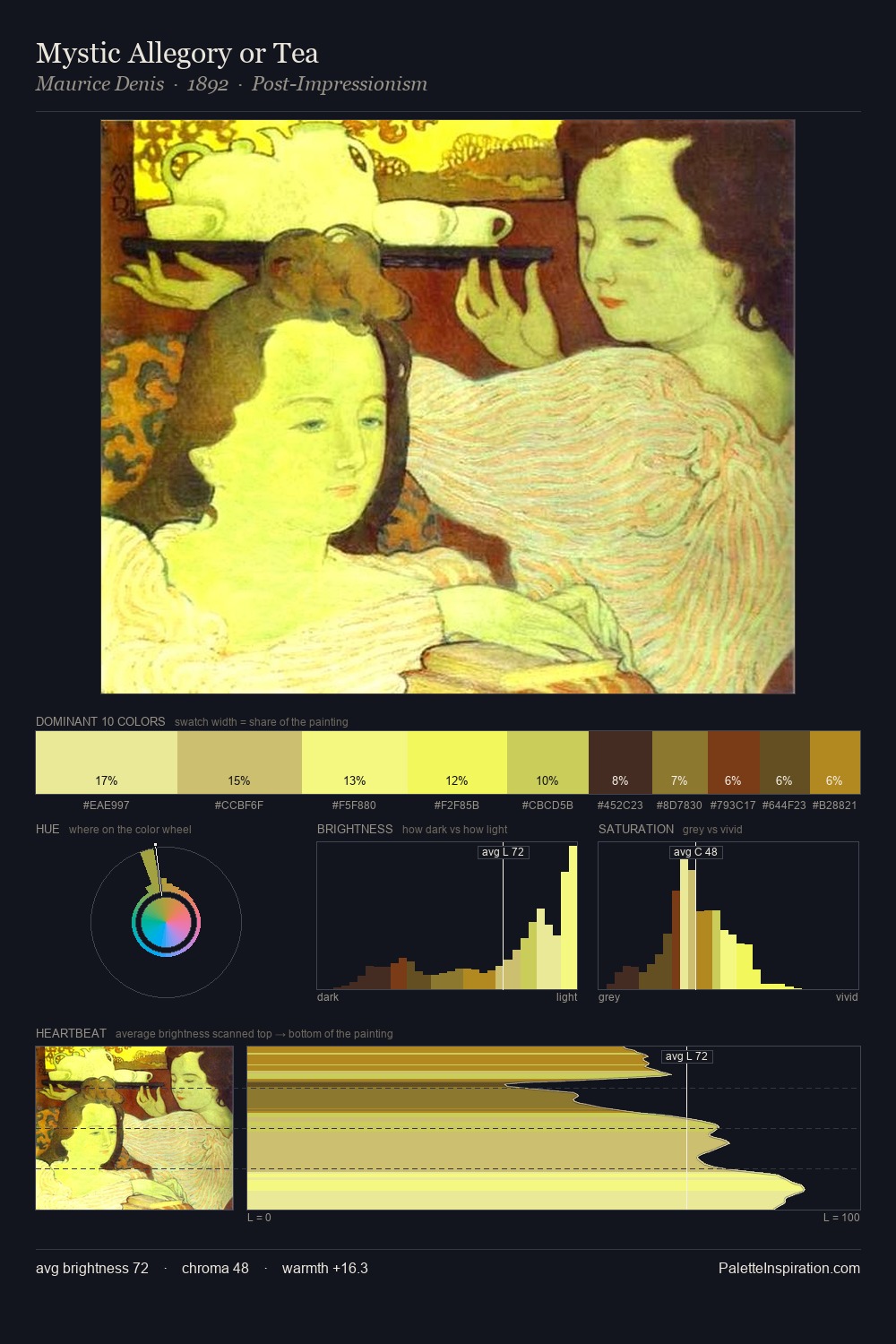Click the 'vivid' axis label under saturation
Image resolution: width=896 pixels, height=1344 pixels.
tap(847, 997)
